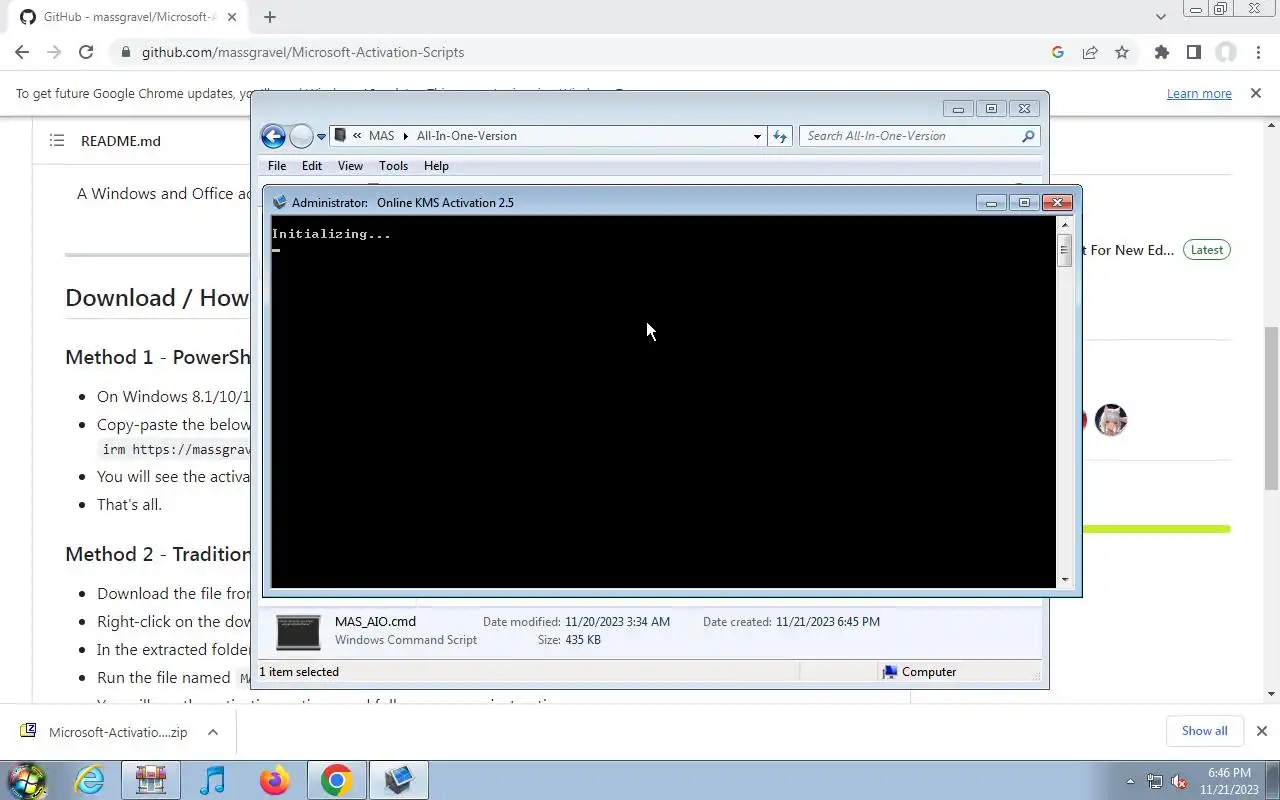
Task: Click the Google icon in the address bar
Action: (x=1058, y=52)
